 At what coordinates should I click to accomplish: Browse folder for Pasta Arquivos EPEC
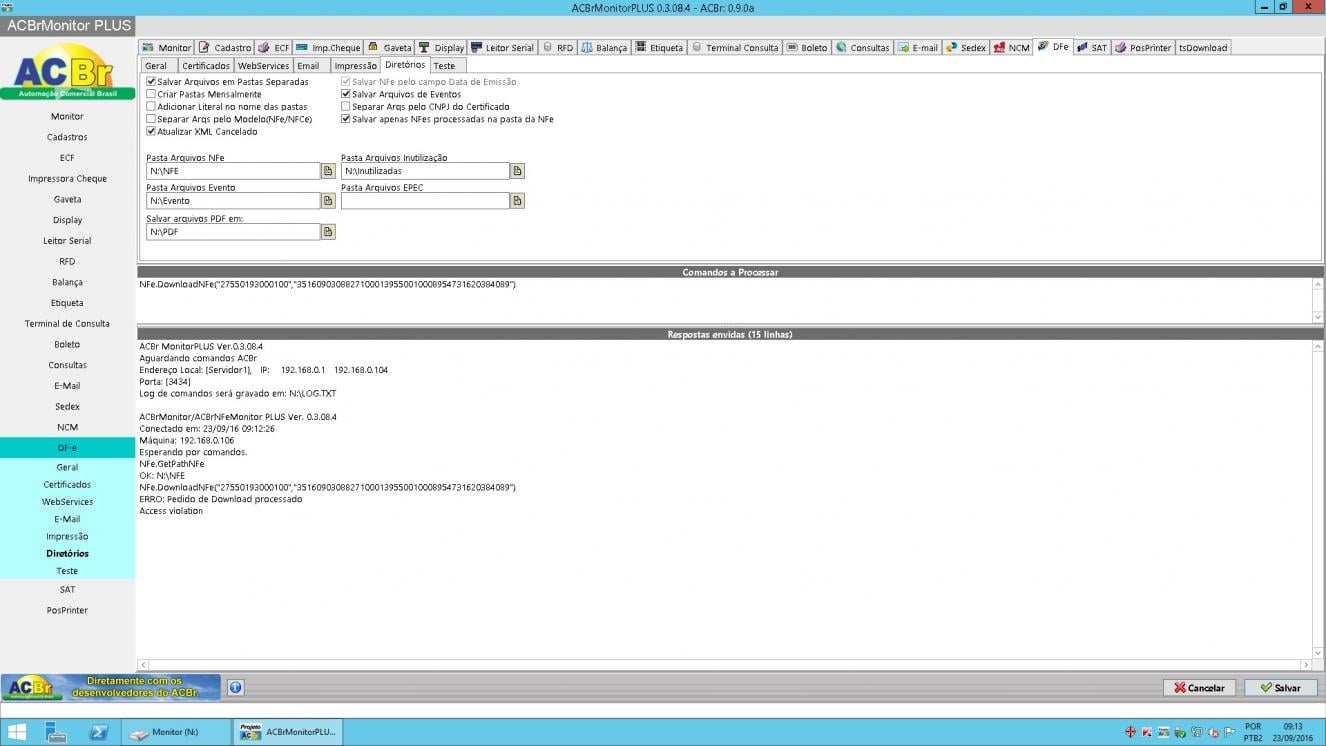(517, 201)
